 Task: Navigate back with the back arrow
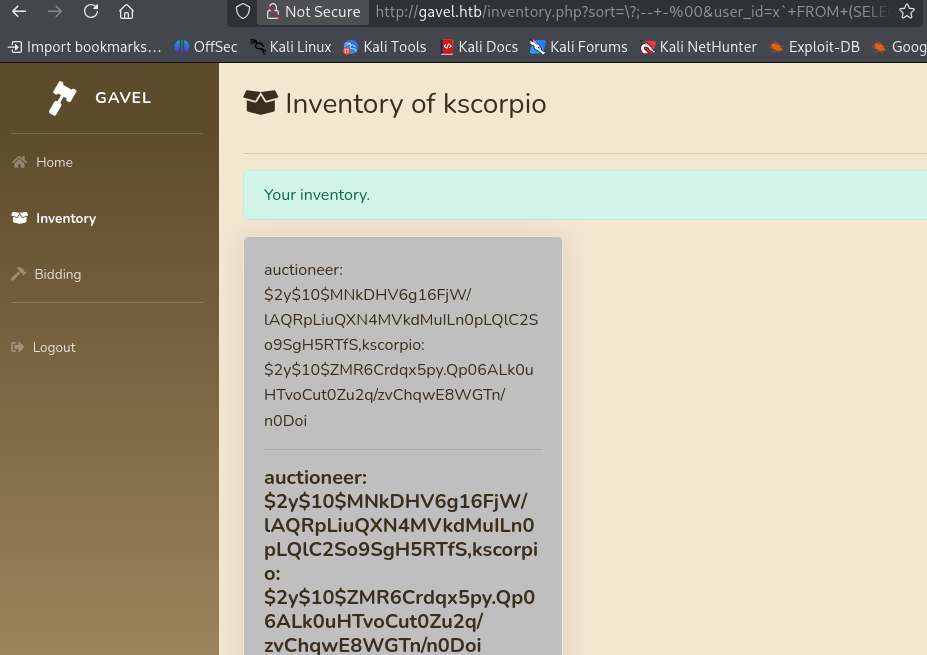[x=18, y=12]
